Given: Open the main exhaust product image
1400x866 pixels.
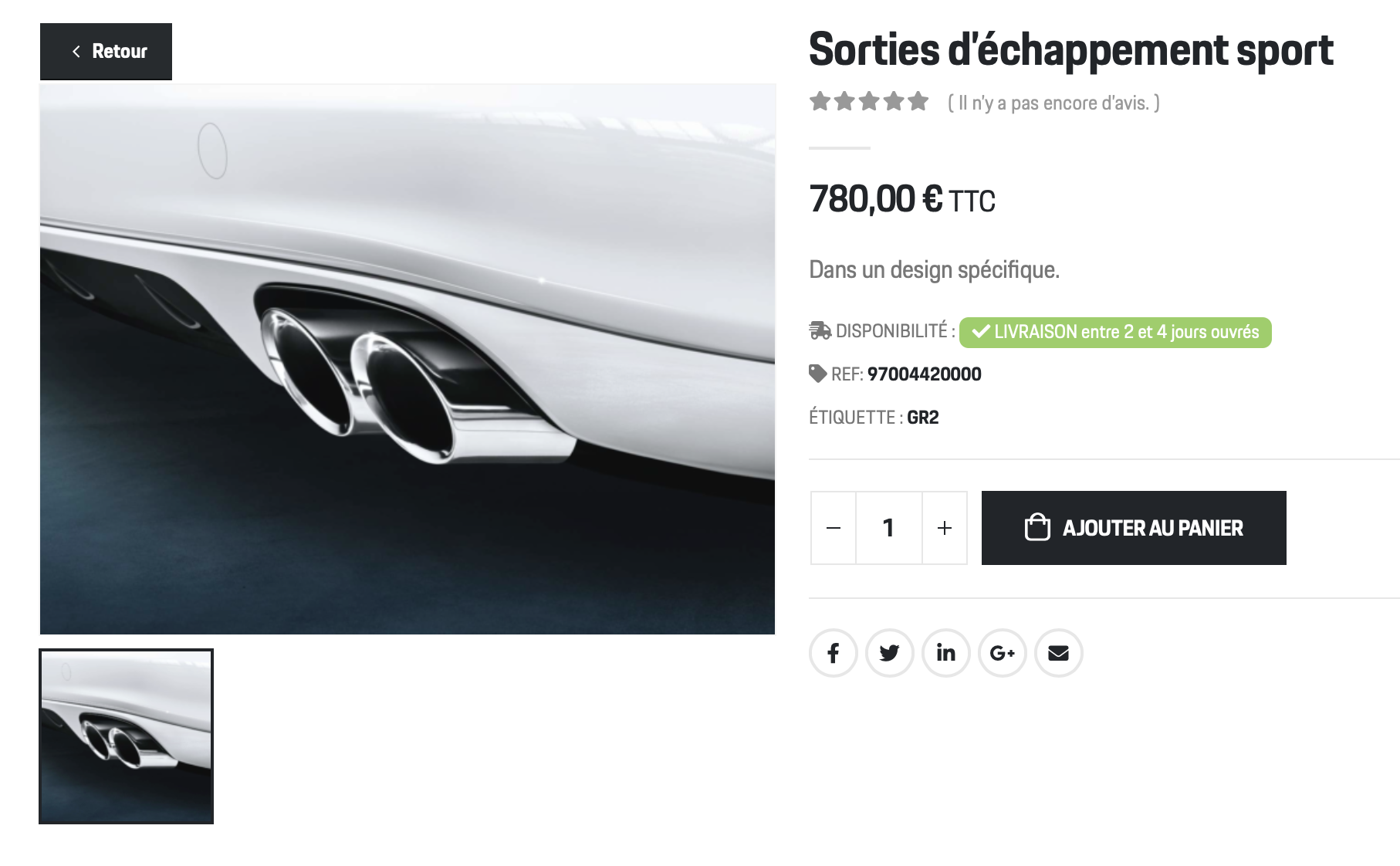Looking at the screenshot, I should 407,359.
